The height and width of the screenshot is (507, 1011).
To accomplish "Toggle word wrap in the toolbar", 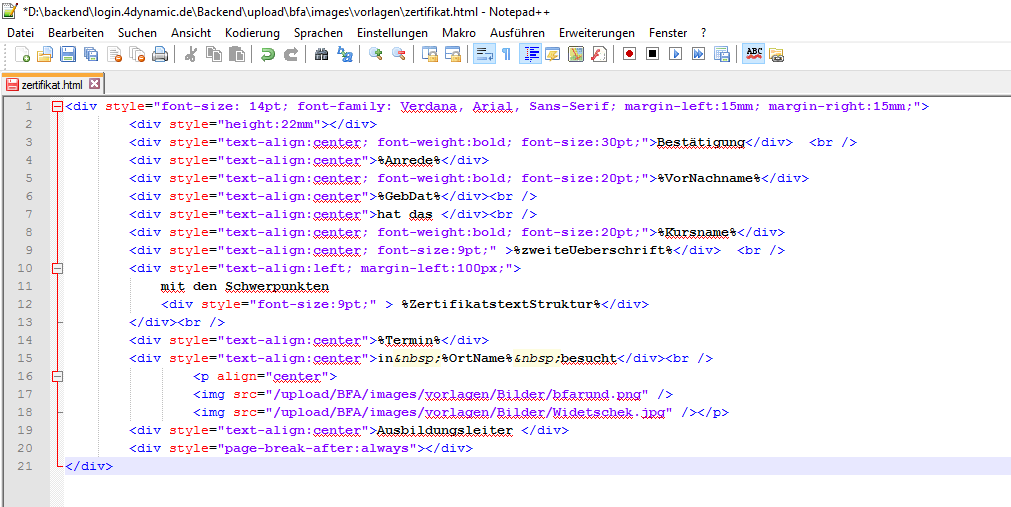I will (484, 54).
